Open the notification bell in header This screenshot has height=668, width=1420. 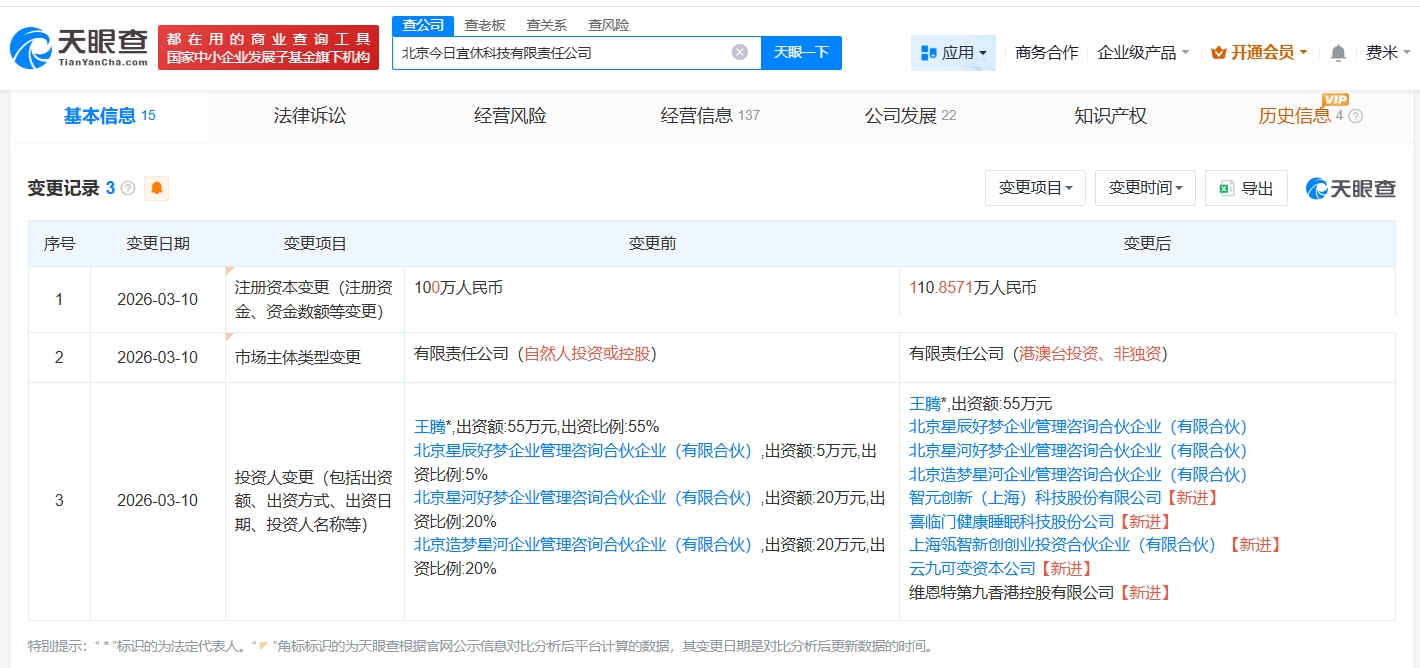point(1338,53)
